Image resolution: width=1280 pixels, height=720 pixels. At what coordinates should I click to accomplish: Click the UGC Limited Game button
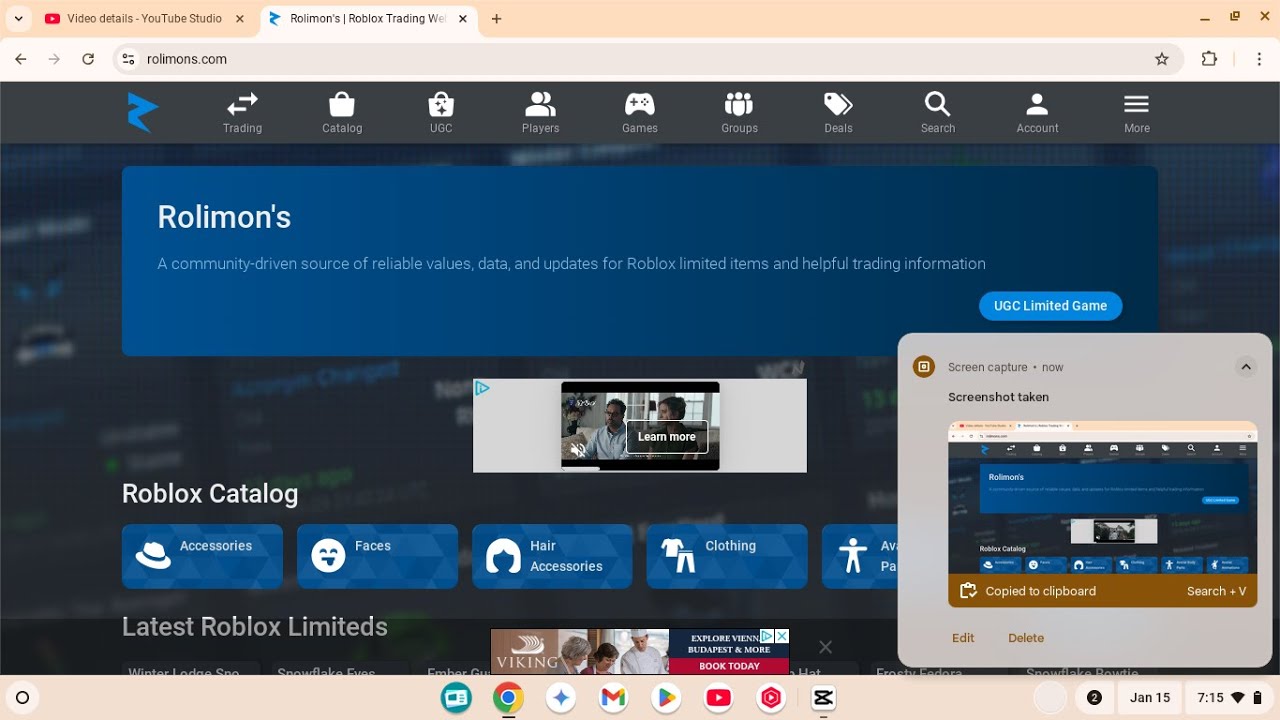coord(1050,306)
